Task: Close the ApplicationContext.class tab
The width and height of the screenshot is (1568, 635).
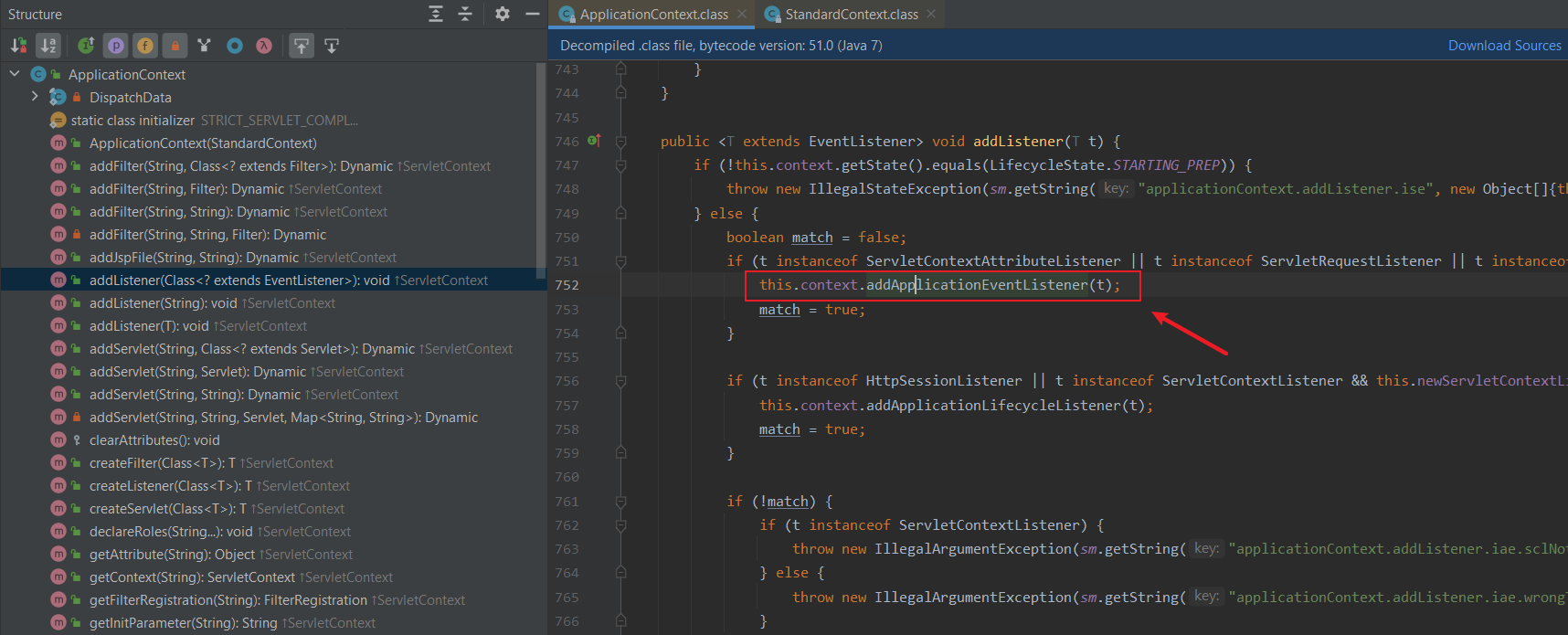Action: 742,14
